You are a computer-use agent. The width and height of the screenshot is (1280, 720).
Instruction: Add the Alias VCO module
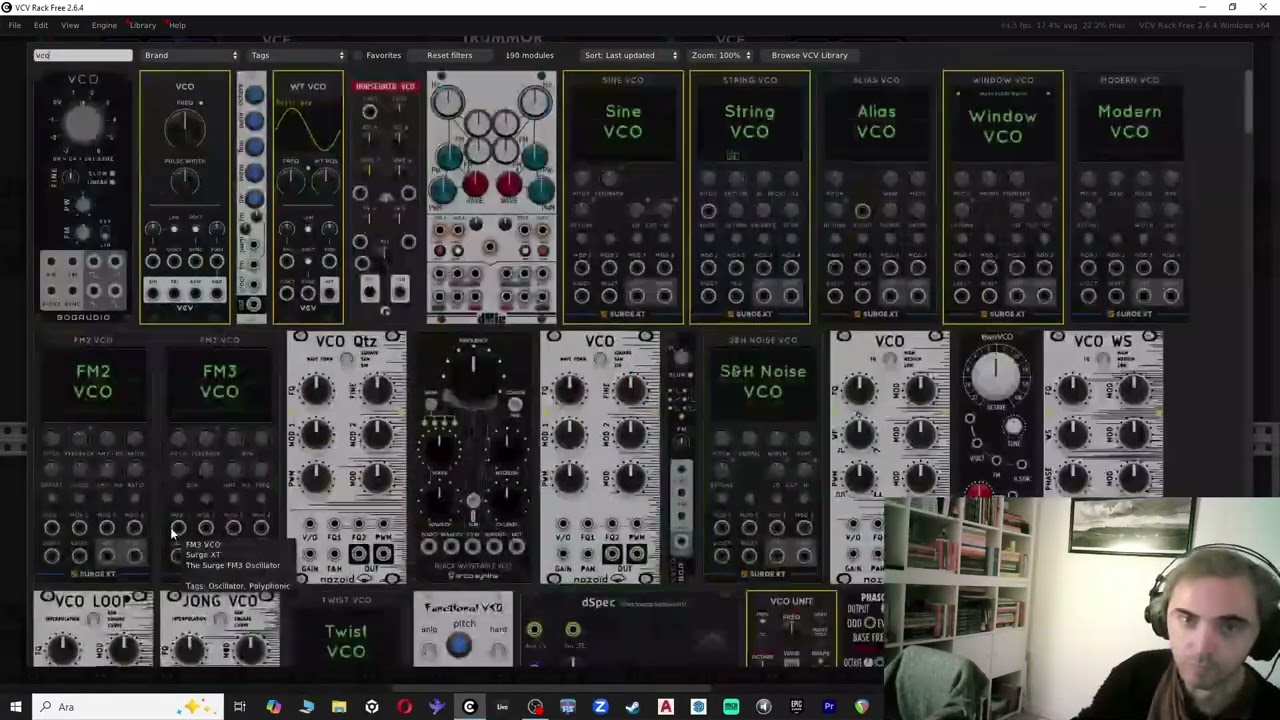coord(876,197)
